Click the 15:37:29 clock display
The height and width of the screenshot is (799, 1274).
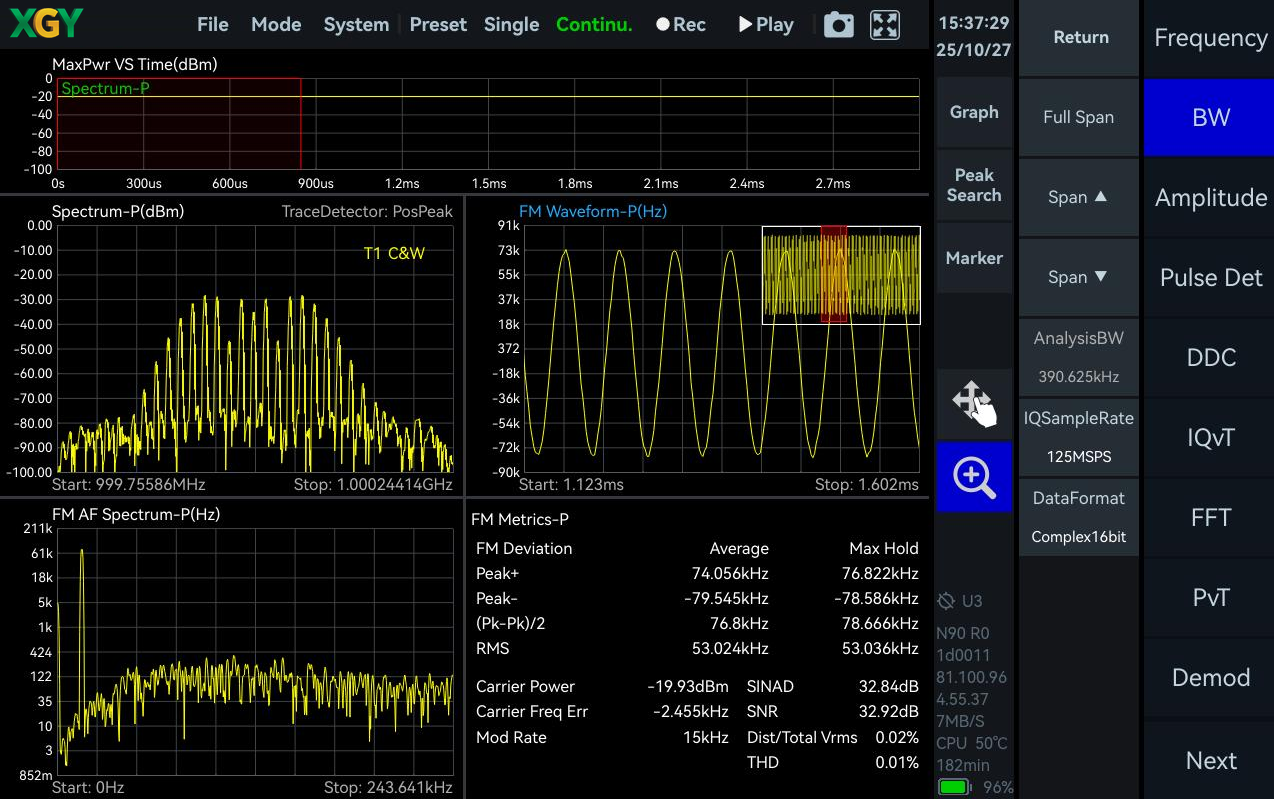(x=974, y=22)
